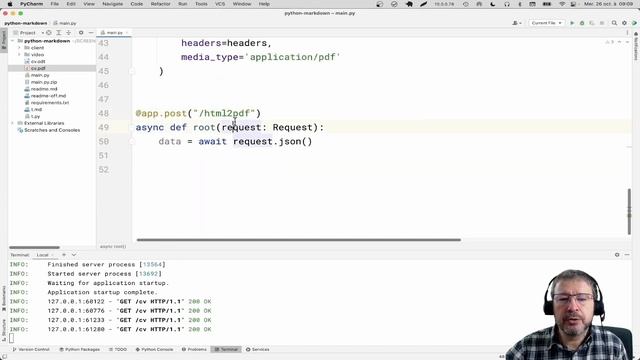Viewport: 640px width, 360px height.
Task: Run with coverage icon in toolbar
Action: (x=592, y=23)
